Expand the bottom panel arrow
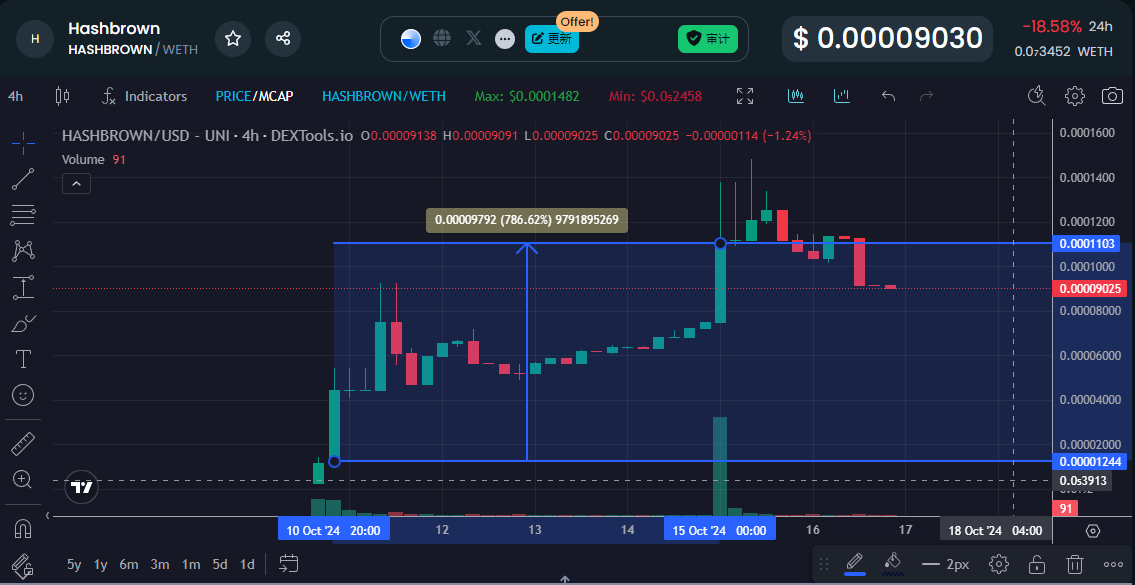The image size is (1135, 585). [x=565, y=580]
